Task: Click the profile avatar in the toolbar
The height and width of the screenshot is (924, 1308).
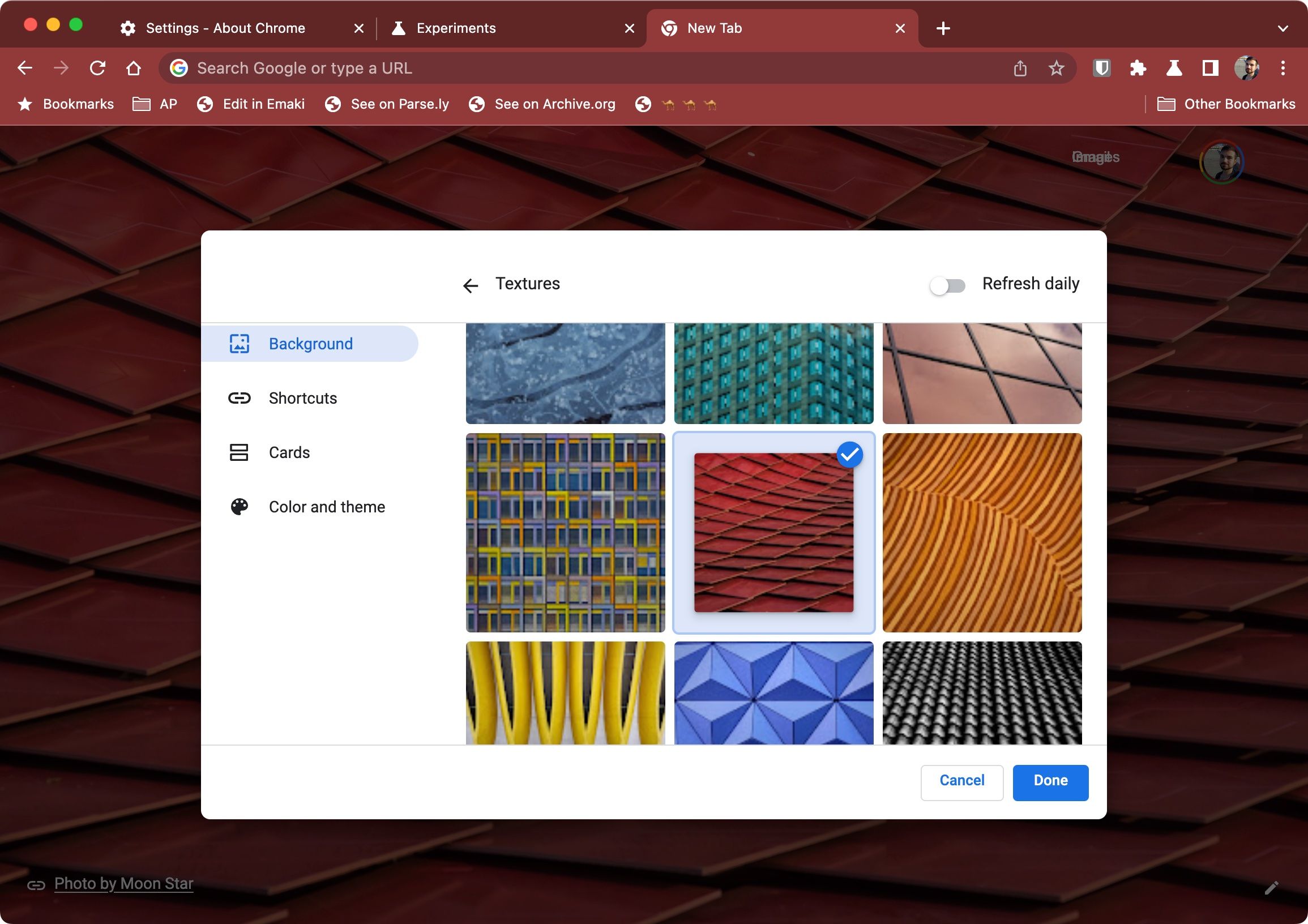Action: click(1247, 68)
